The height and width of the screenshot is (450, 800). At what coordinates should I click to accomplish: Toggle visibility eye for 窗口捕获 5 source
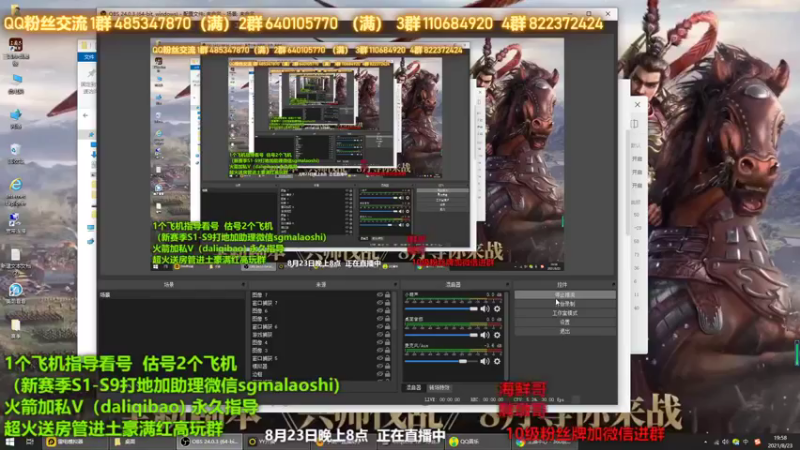click(x=380, y=359)
